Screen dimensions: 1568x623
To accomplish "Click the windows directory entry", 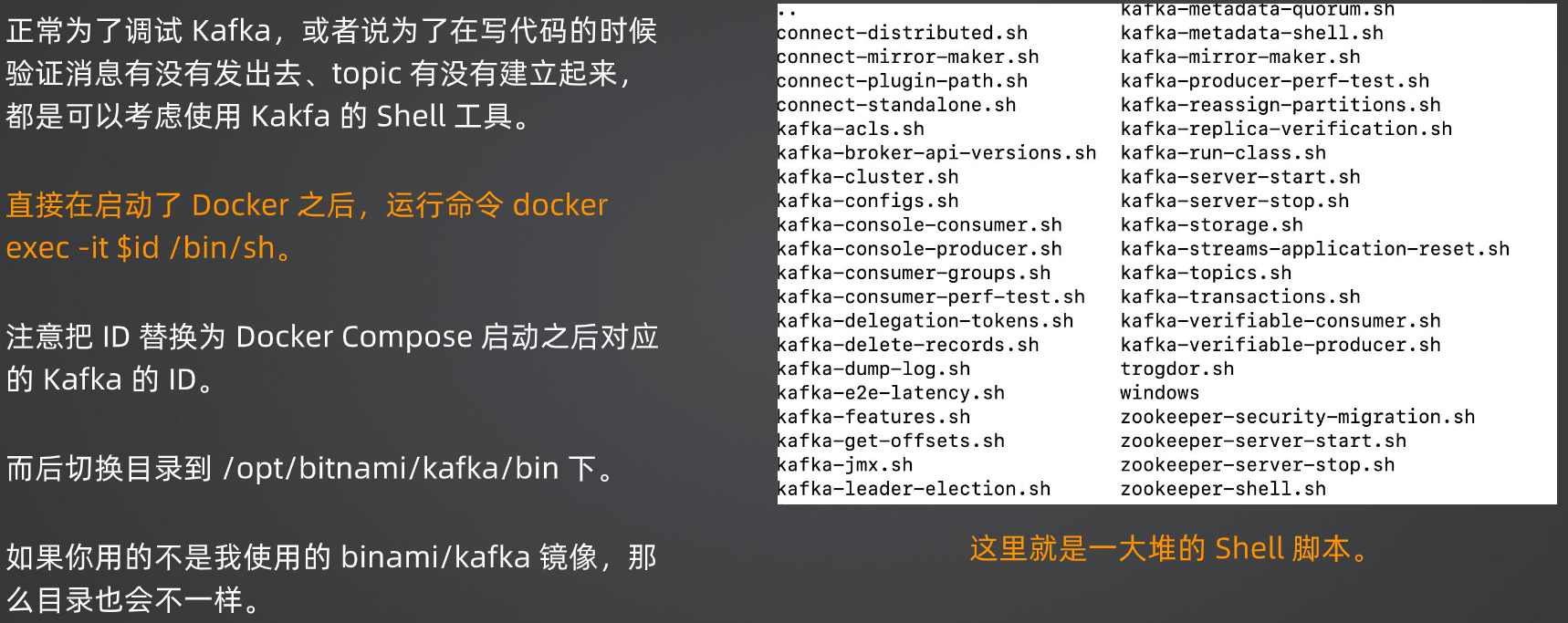I will (1160, 393).
